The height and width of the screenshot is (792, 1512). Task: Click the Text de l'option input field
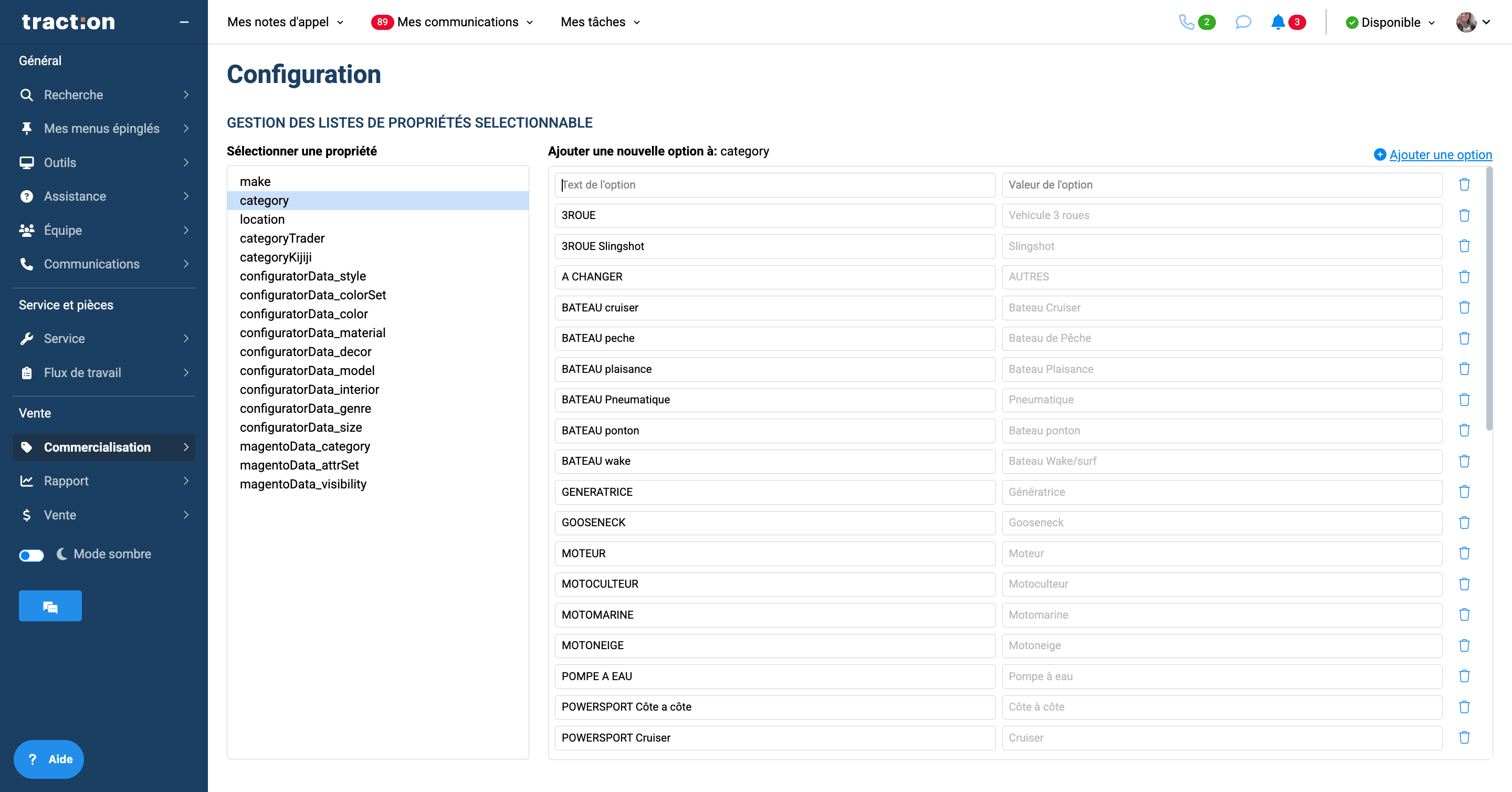coord(775,185)
